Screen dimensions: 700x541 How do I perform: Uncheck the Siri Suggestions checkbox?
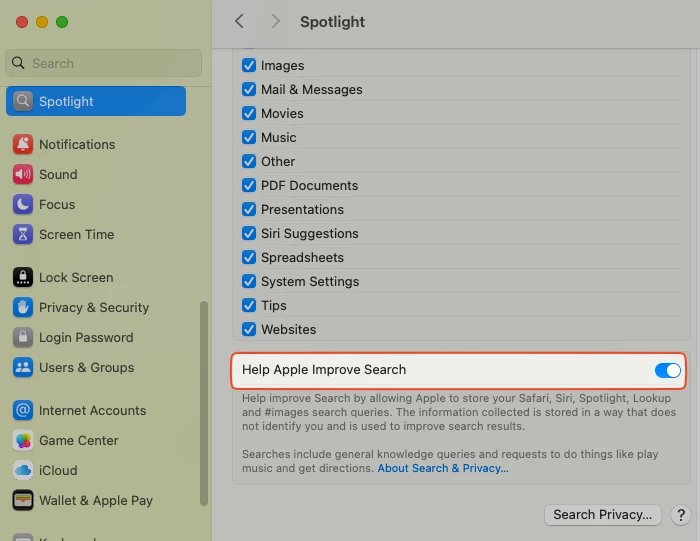249,233
